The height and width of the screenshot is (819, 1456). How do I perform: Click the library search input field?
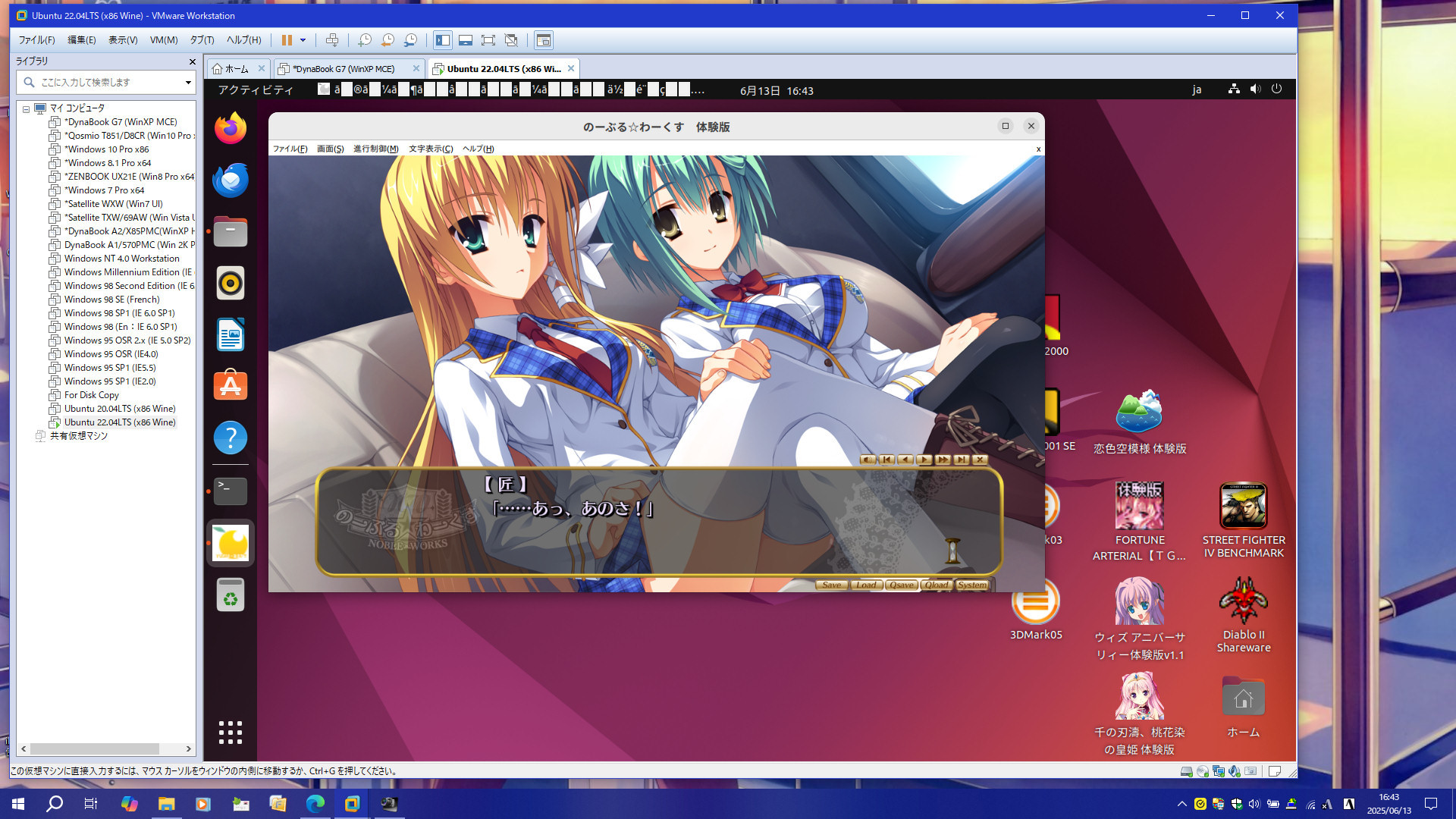[x=106, y=83]
